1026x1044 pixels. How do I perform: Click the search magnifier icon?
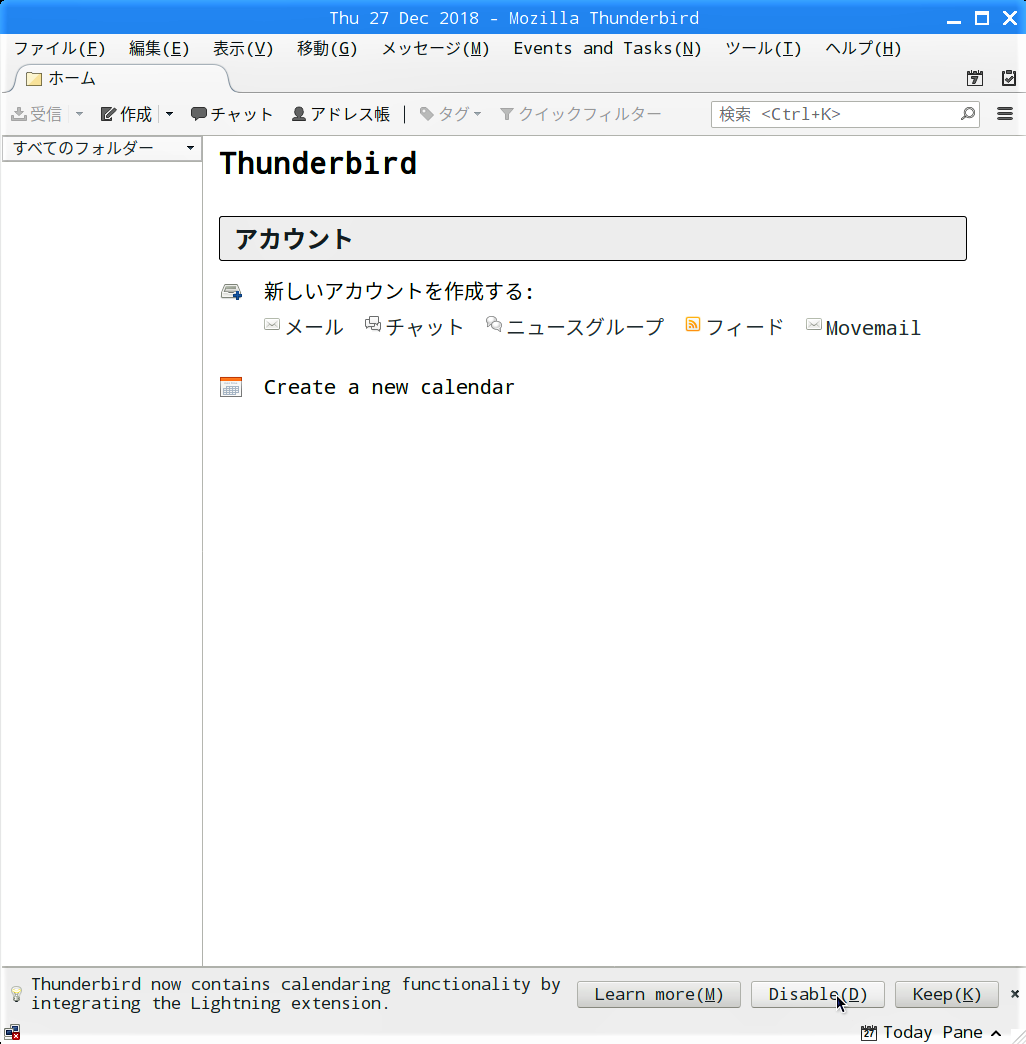tap(968, 114)
